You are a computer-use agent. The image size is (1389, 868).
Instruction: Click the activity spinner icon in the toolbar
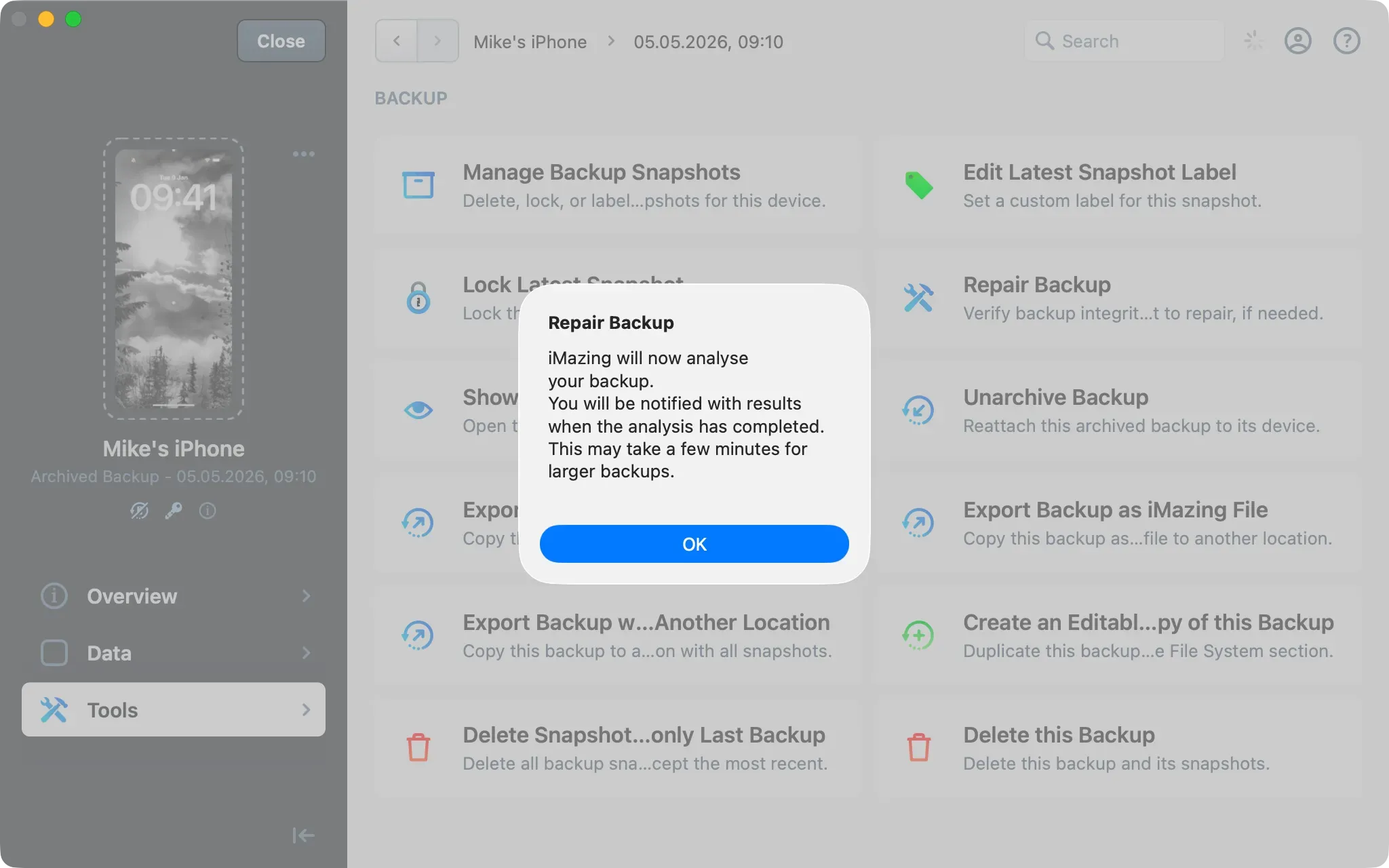point(1253,41)
